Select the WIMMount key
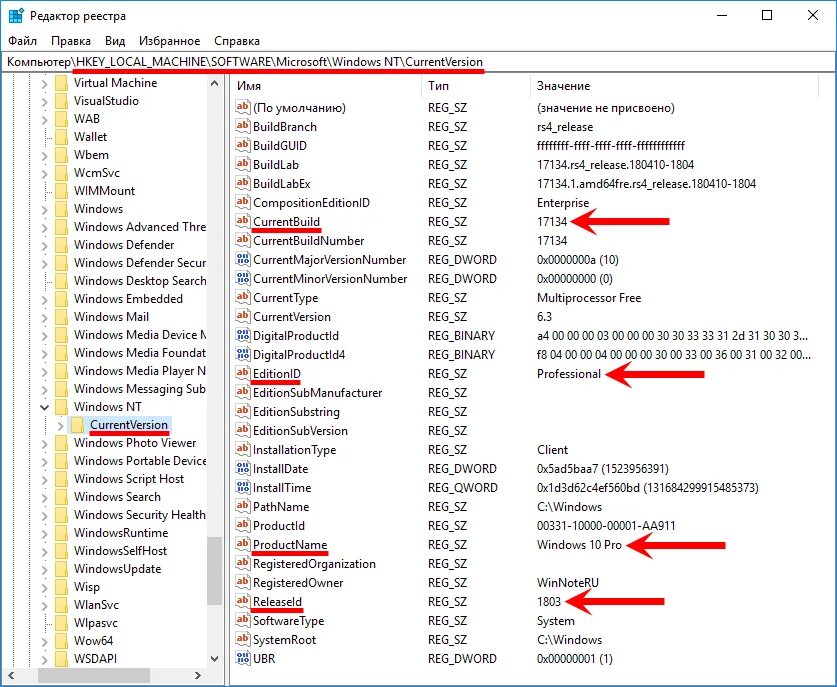The image size is (837, 687). tap(104, 191)
